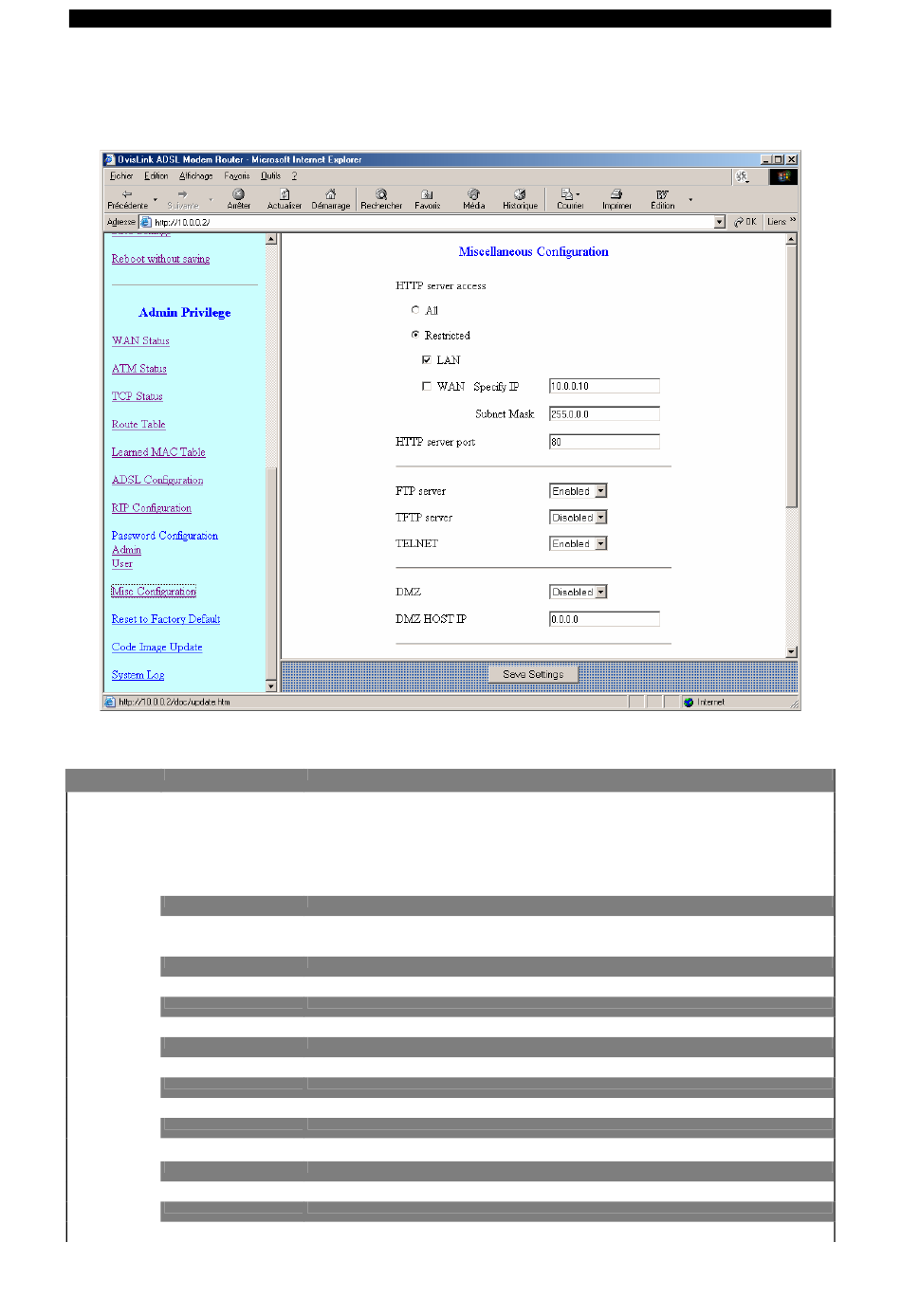Open the dropdown arrow next to Précédente
901x1316 pixels.
point(156,200)
